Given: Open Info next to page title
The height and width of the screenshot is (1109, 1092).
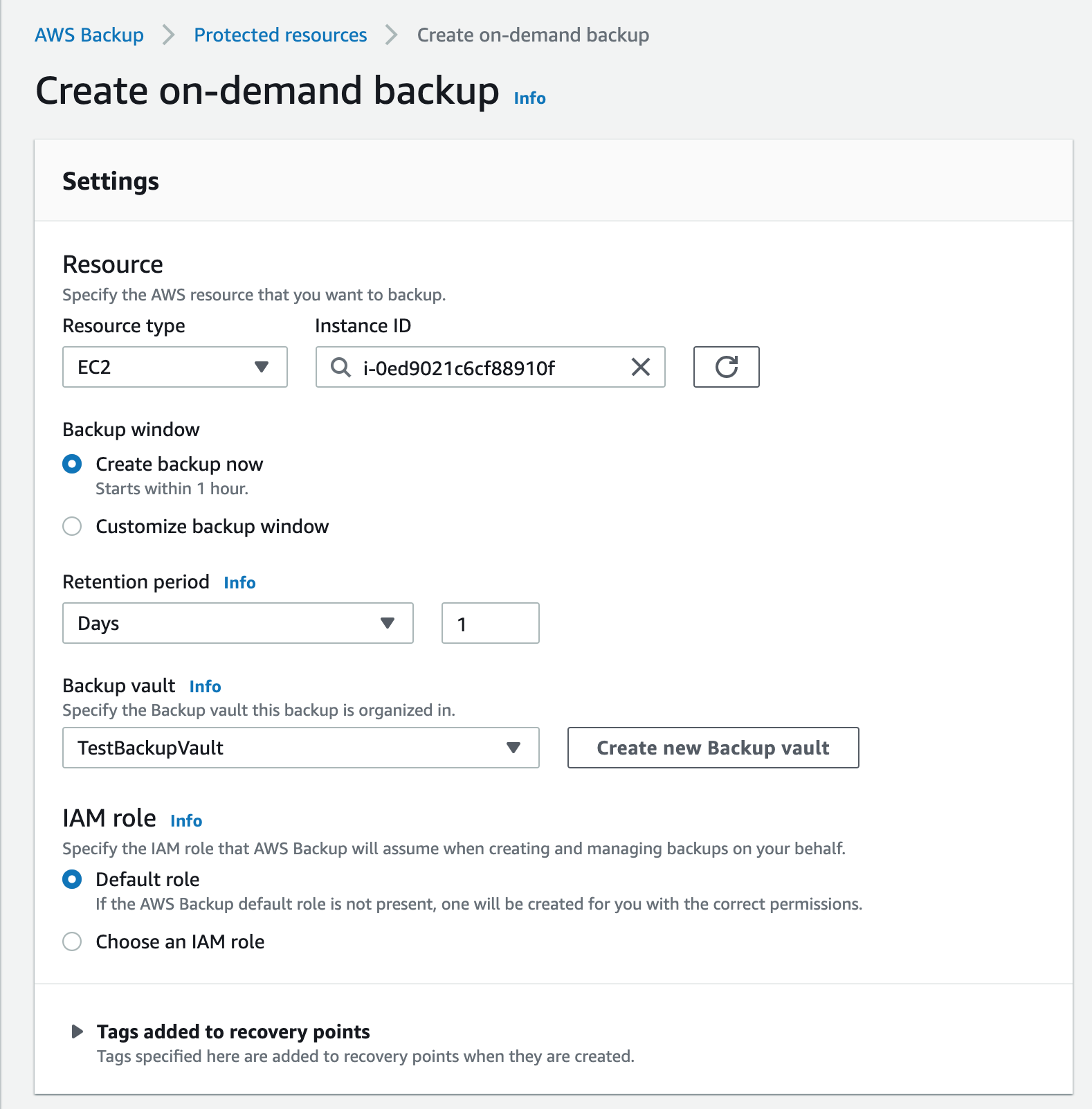Looking at the screenshot, I should tap(529, 98).
